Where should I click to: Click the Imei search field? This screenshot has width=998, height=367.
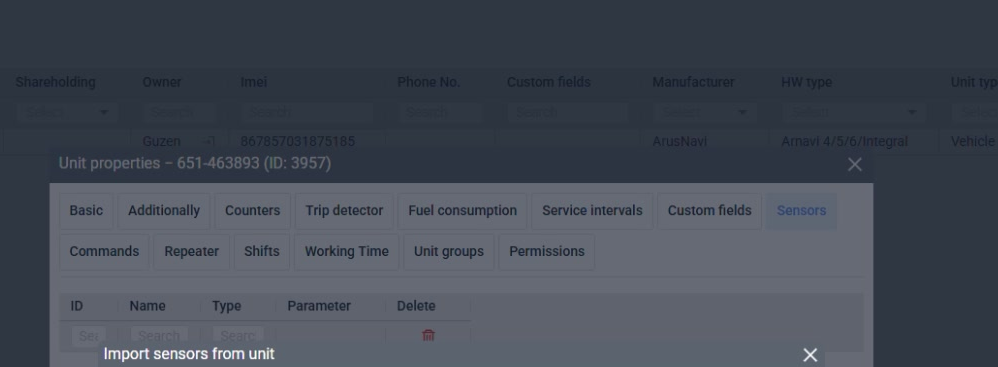[x=307, y=113]
